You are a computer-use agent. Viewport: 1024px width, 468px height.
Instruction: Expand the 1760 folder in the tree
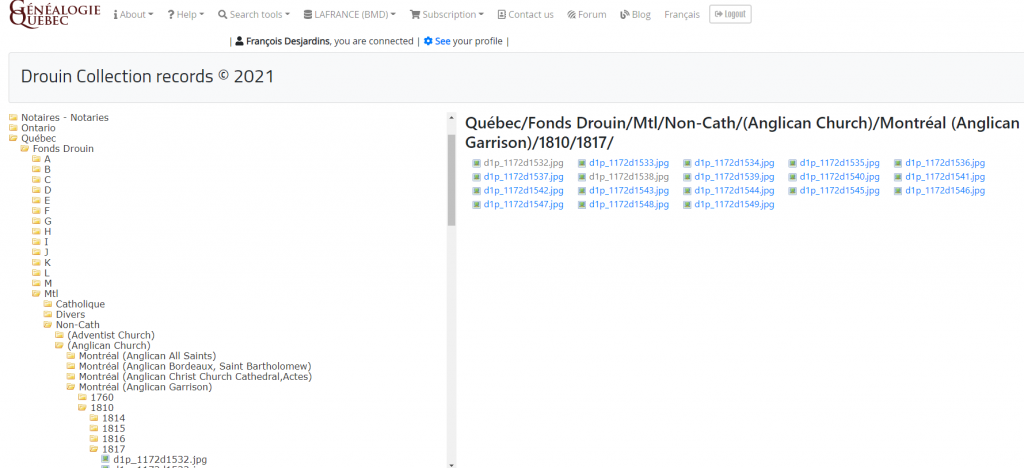pos(101,397)
